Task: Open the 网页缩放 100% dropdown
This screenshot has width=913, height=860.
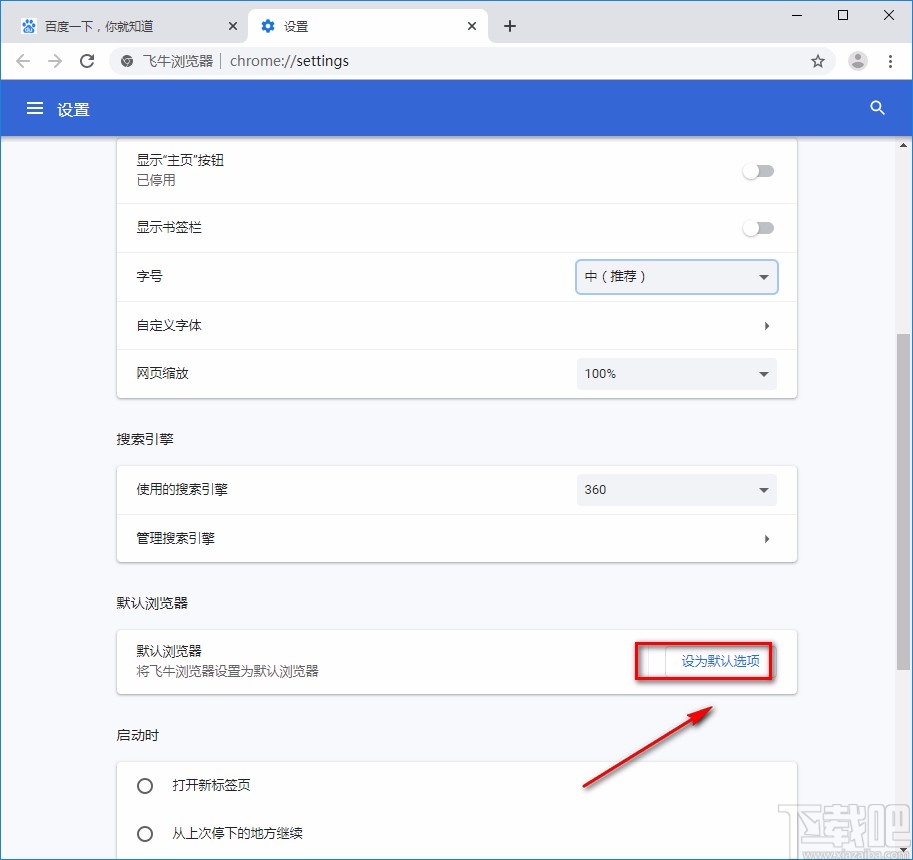Action: (676, 373)
